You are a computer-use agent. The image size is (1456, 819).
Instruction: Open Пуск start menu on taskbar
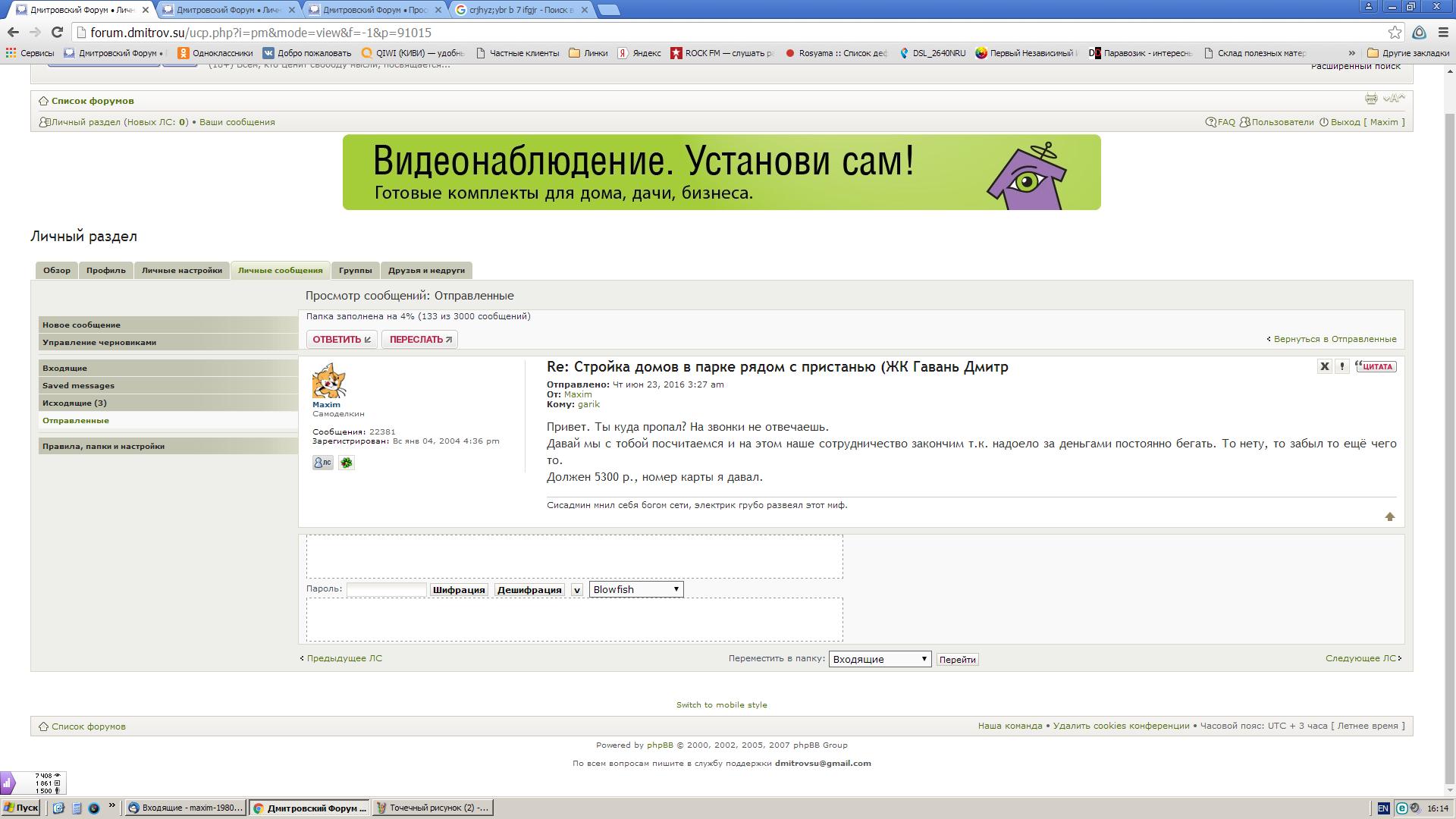pos(20,808)
